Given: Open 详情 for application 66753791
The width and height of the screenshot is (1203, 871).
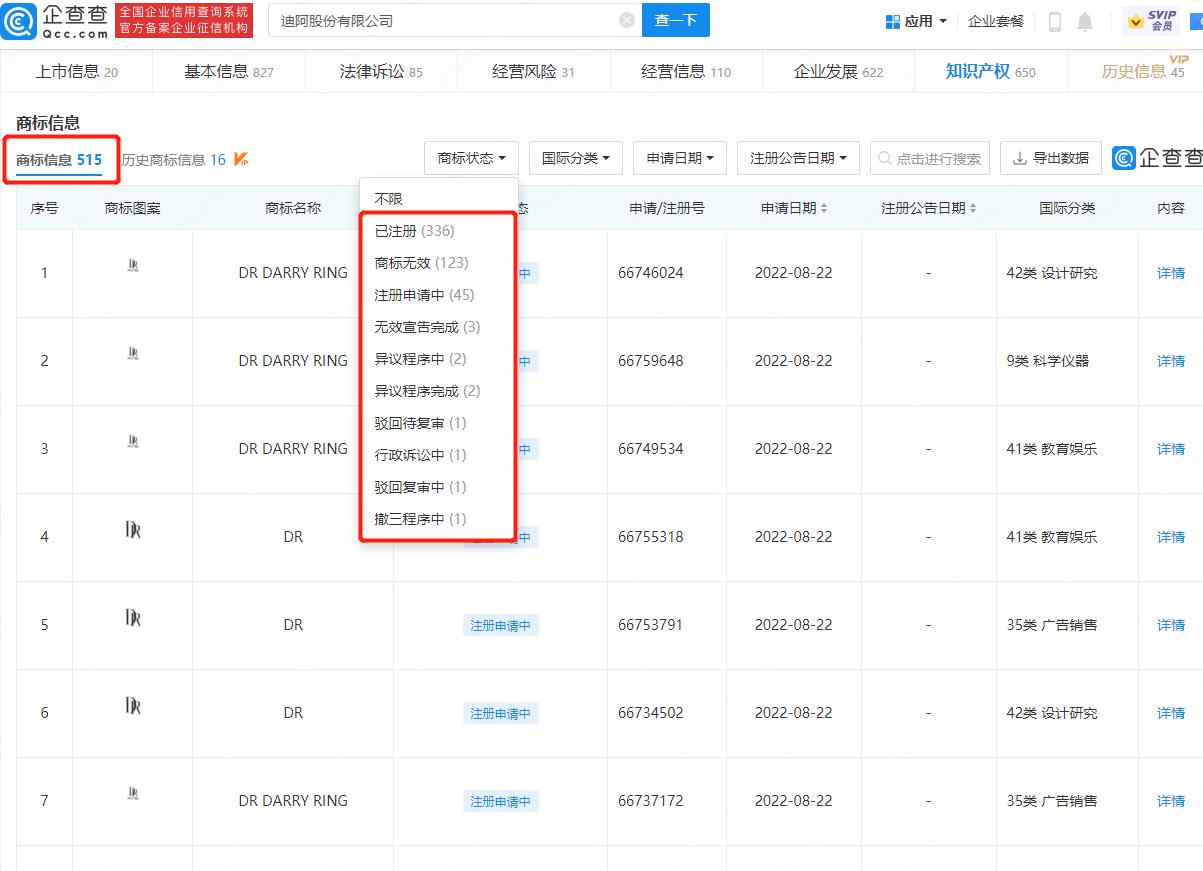Looking at the screenshot, I should pos(1171,625).
